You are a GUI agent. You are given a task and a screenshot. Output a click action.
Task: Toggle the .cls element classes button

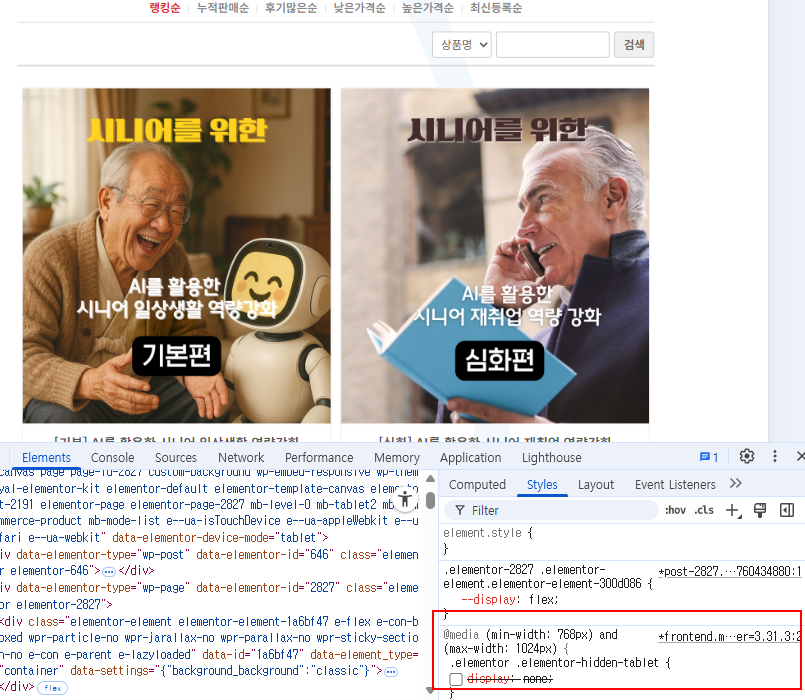tap(704, 510)
